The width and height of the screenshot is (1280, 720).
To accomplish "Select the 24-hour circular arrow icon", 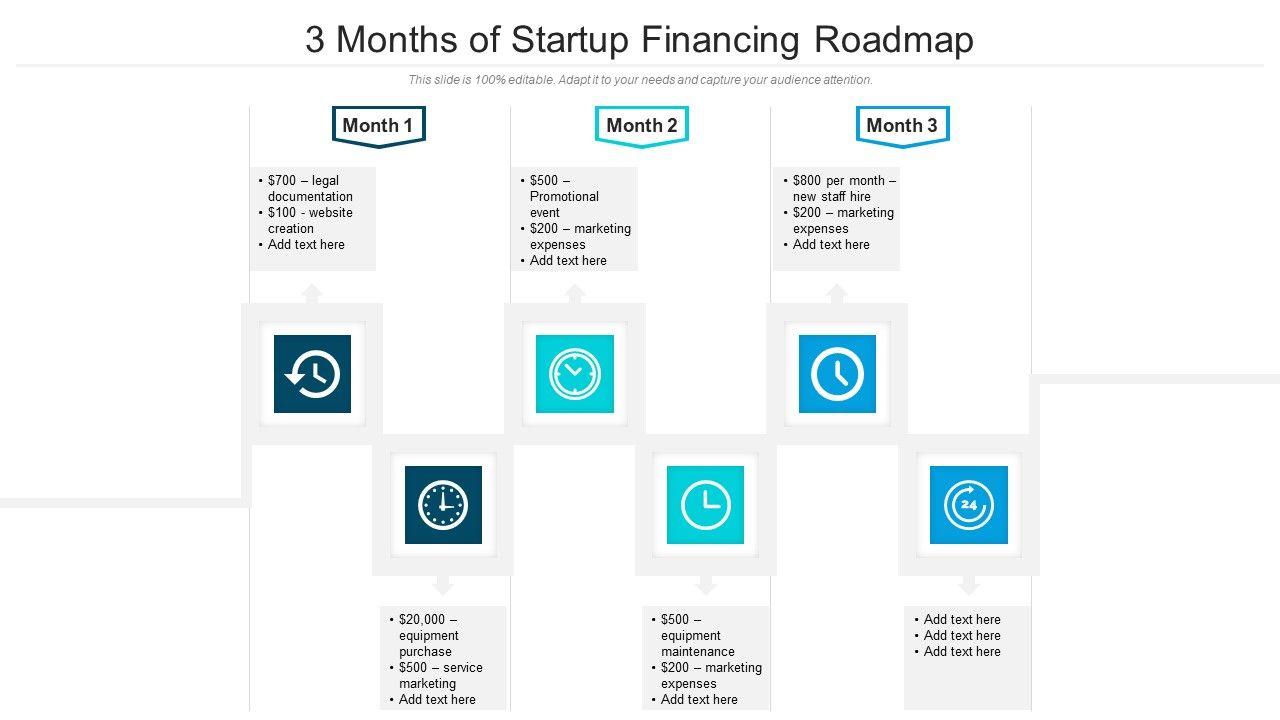I will click(968, 505).
